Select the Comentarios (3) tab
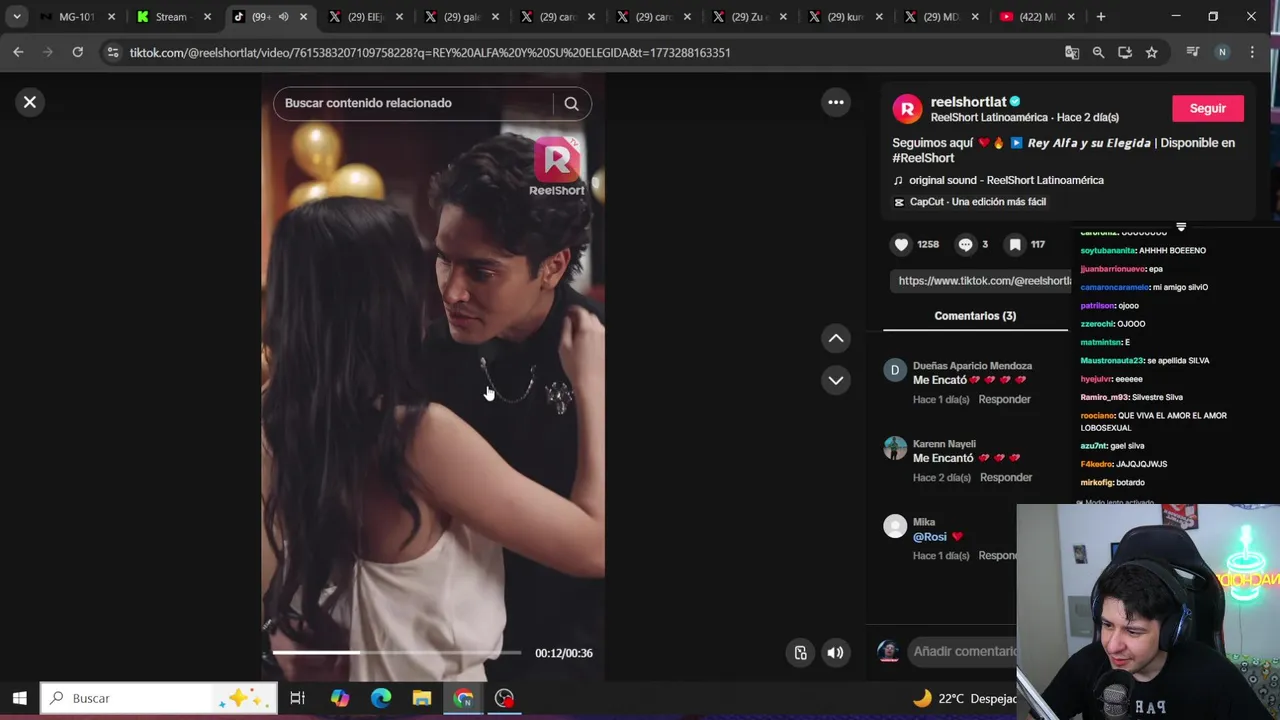The width and height of the screenshot is (1280, 720). 975,316
